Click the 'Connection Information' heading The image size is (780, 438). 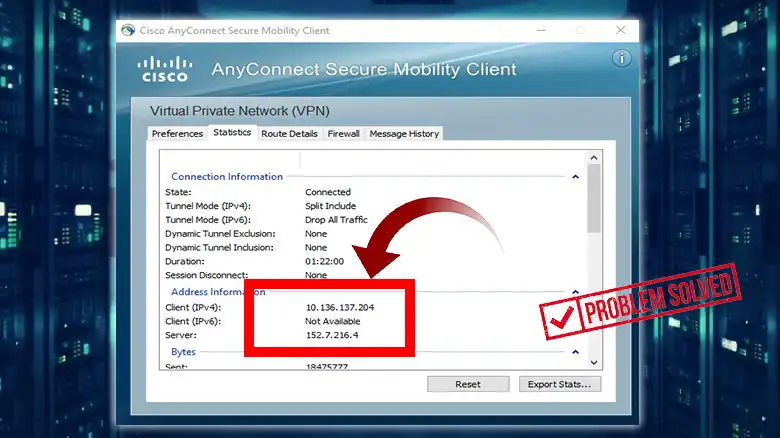227,177
